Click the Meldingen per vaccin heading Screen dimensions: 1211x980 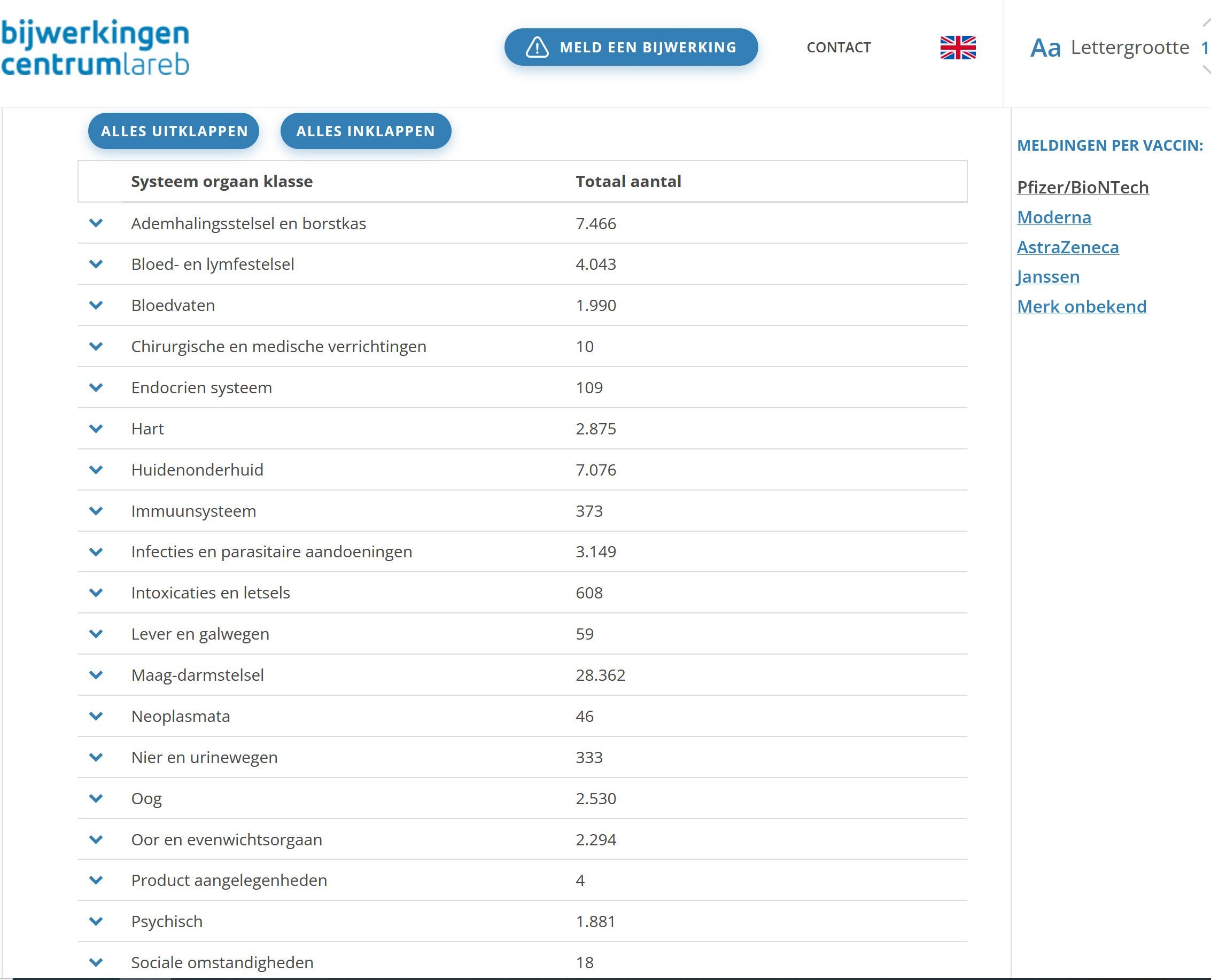pos(1109,145)
